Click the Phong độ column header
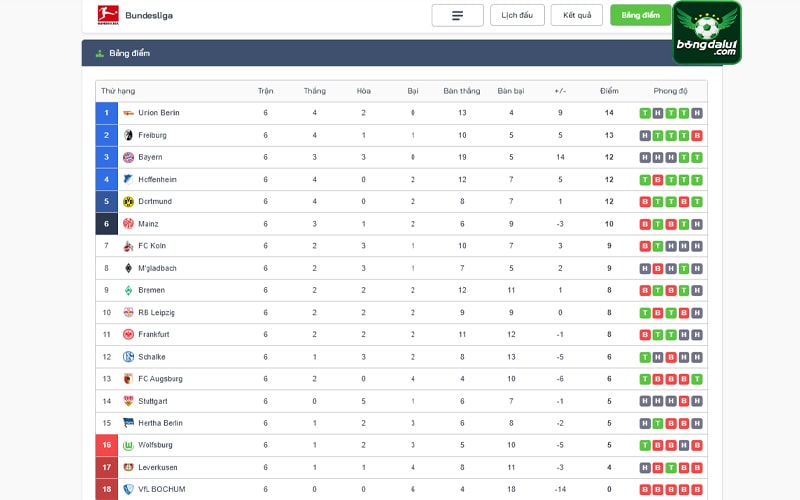Viewport: 800px width, 500px height. tap(670, 91)
